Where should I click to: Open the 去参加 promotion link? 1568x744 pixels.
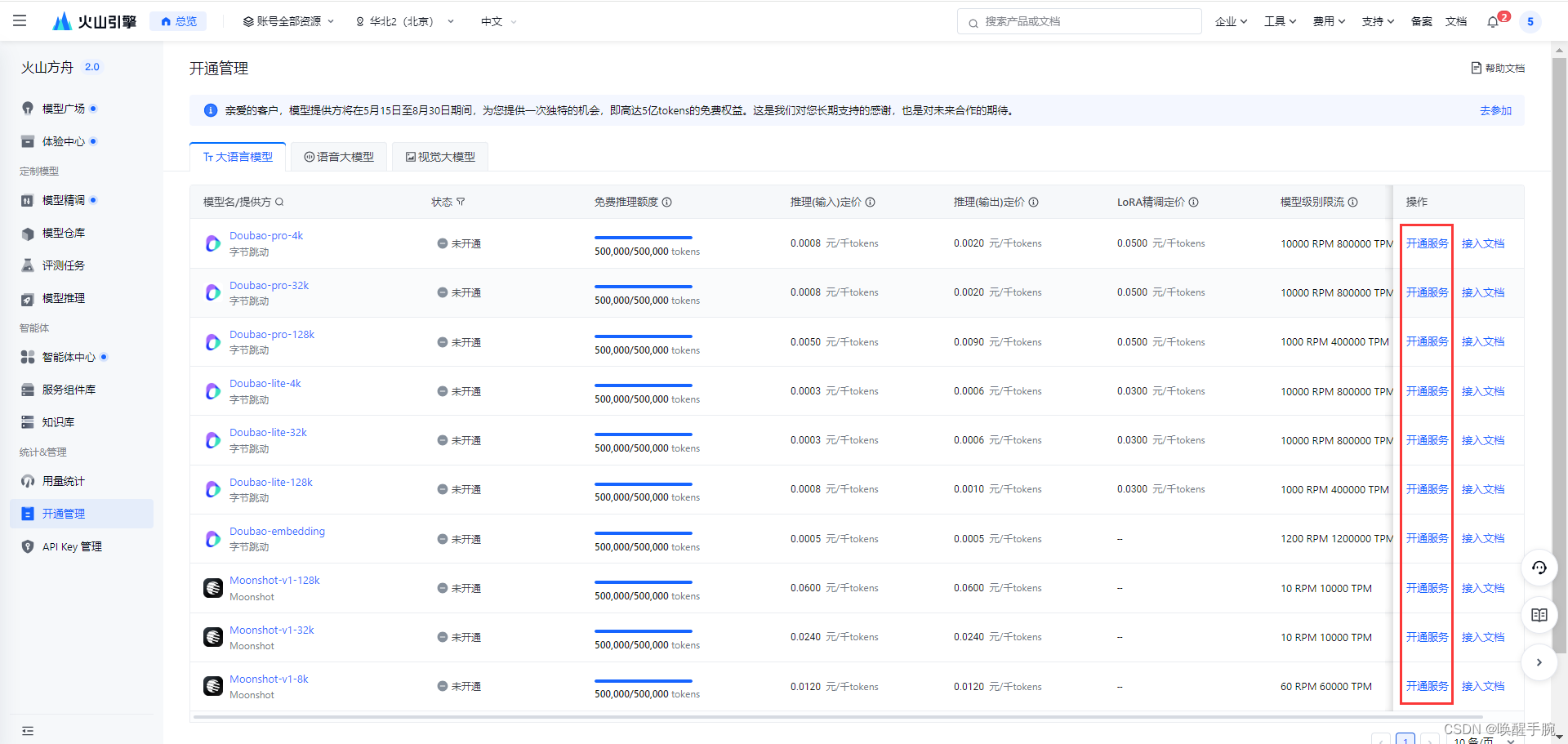click(1495, 110)
